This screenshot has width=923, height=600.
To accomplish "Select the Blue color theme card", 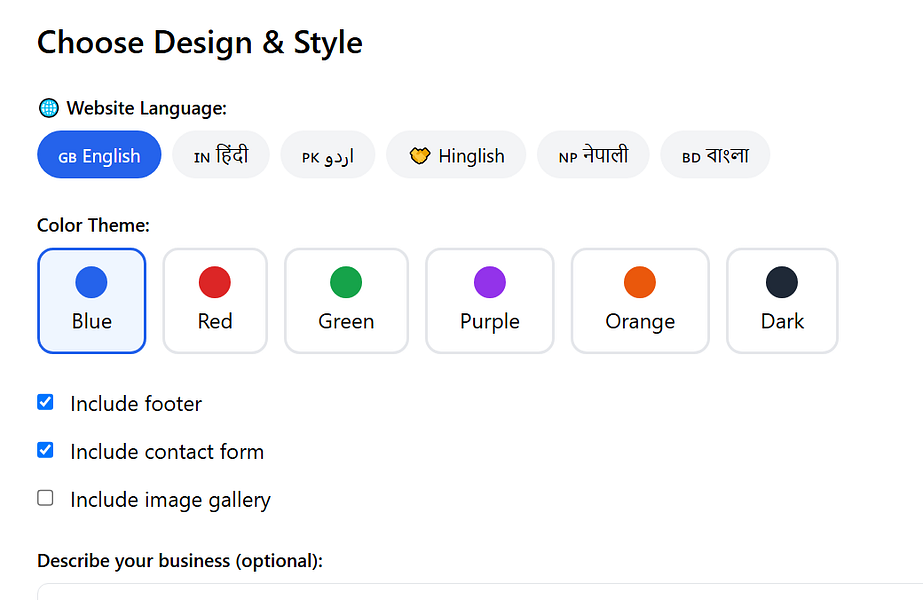I will pyautogui.click(x=92, y=301).
